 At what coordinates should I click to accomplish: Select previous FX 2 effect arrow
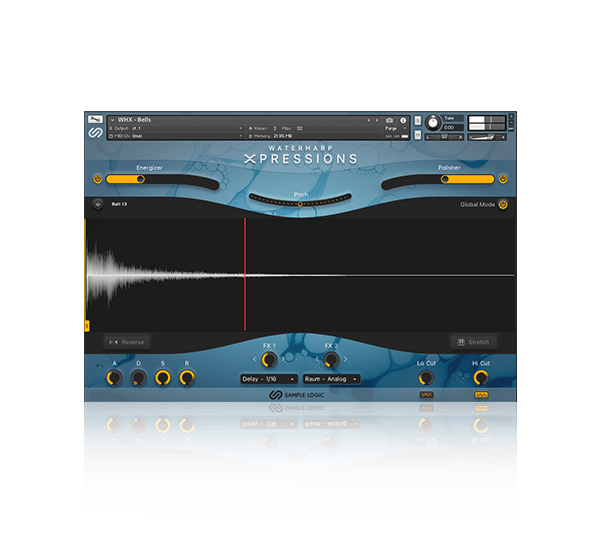click(317, 359)
